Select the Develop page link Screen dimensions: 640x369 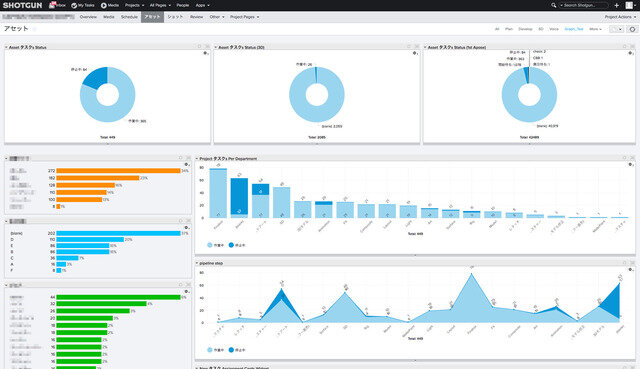(x=525, y=29)
